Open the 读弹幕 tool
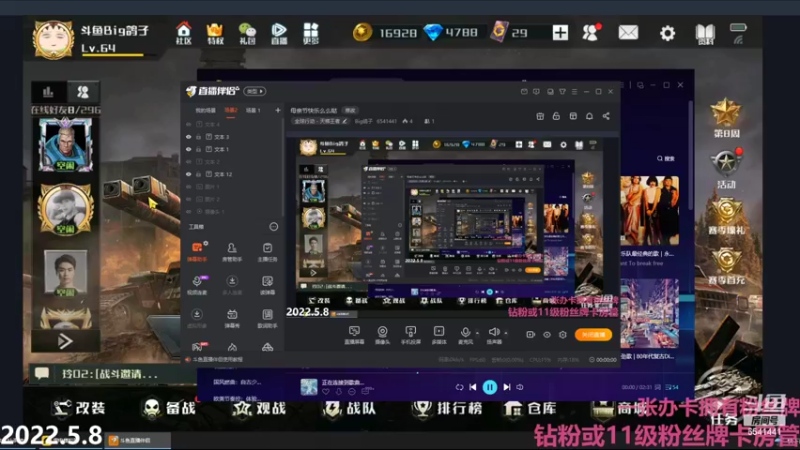Viewport: 800px width, 450px height. (x=267, y=285)
